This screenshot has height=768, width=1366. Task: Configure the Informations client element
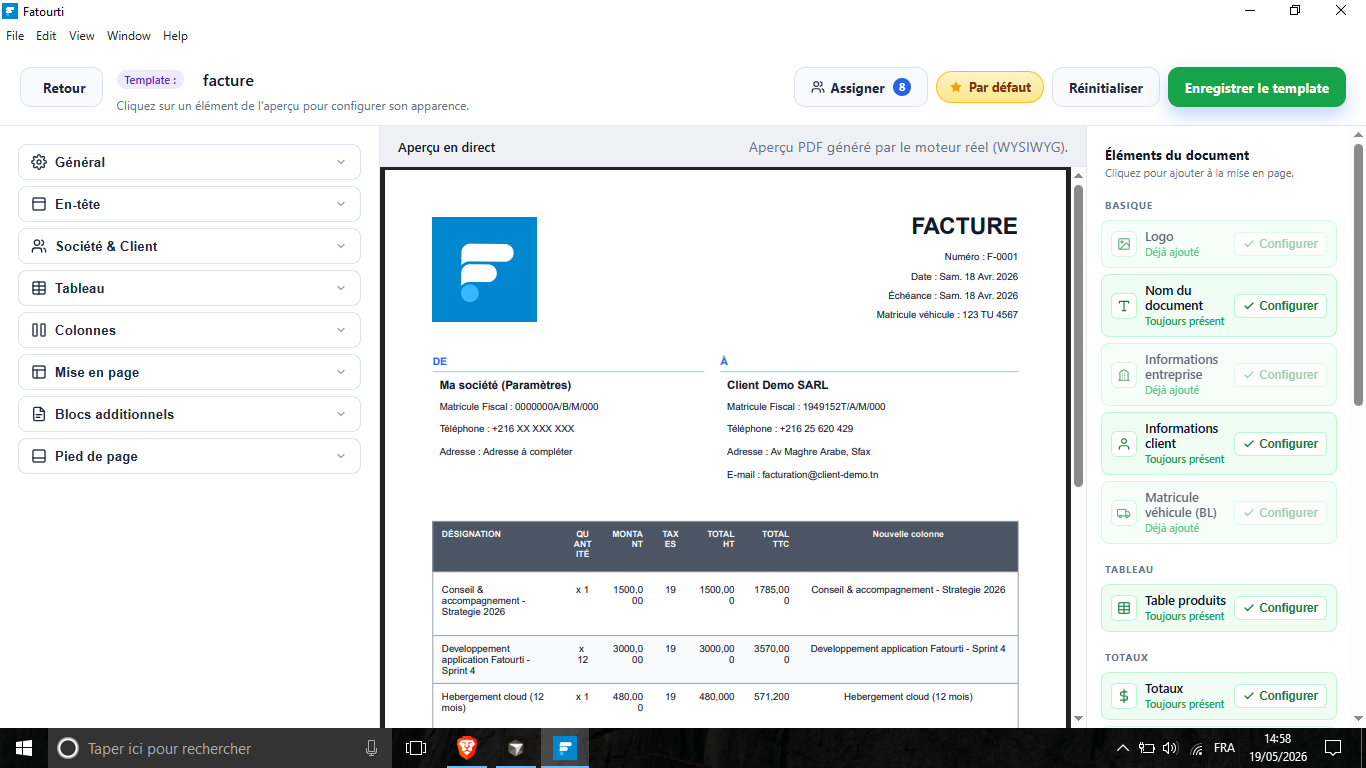point(1280,444)
